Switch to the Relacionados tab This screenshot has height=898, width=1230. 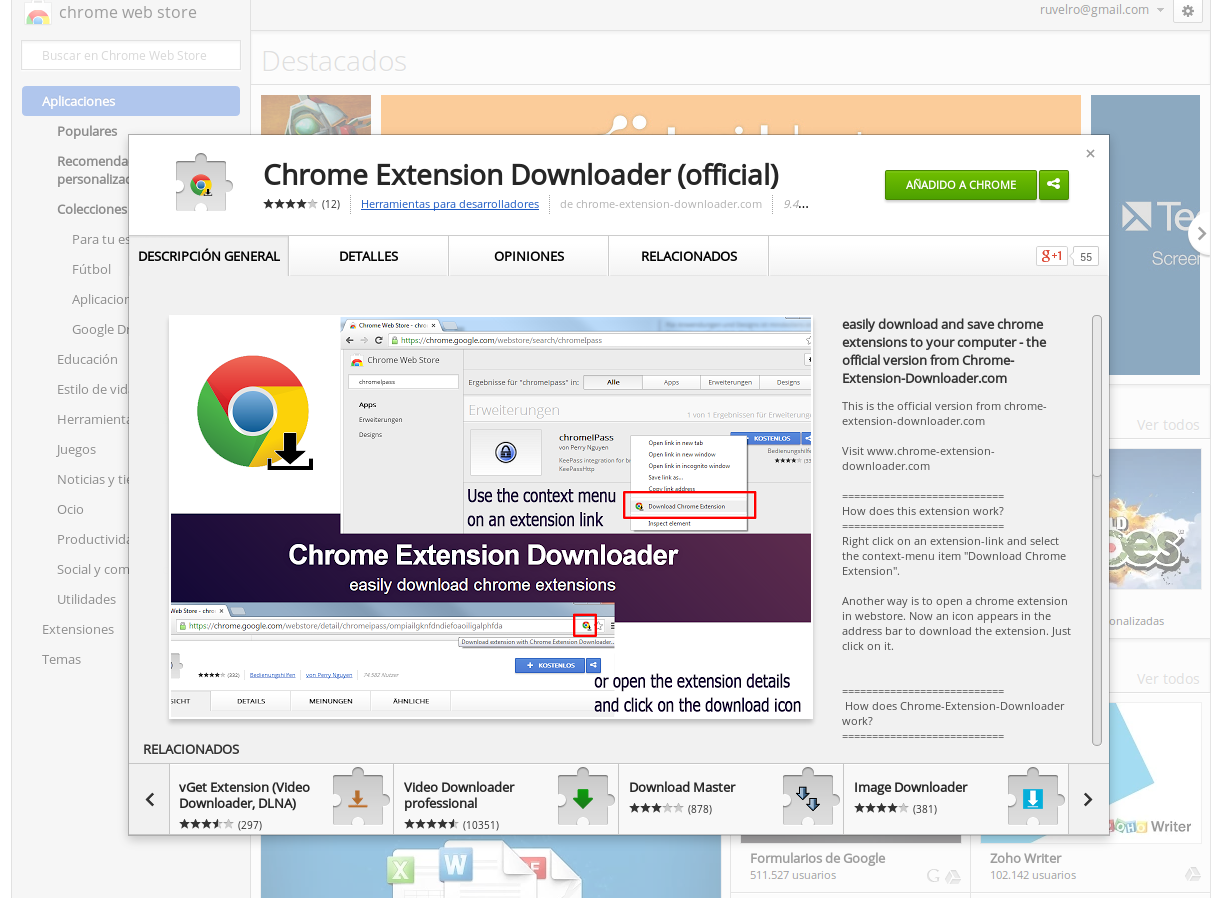click(x=689, y=256)
